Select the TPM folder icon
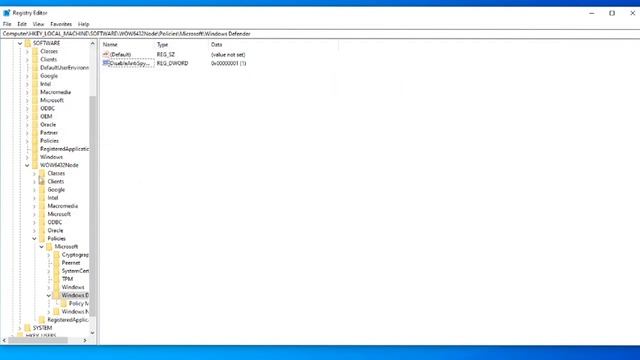Screen dimensions: 640x360 (x=57, y=279)
